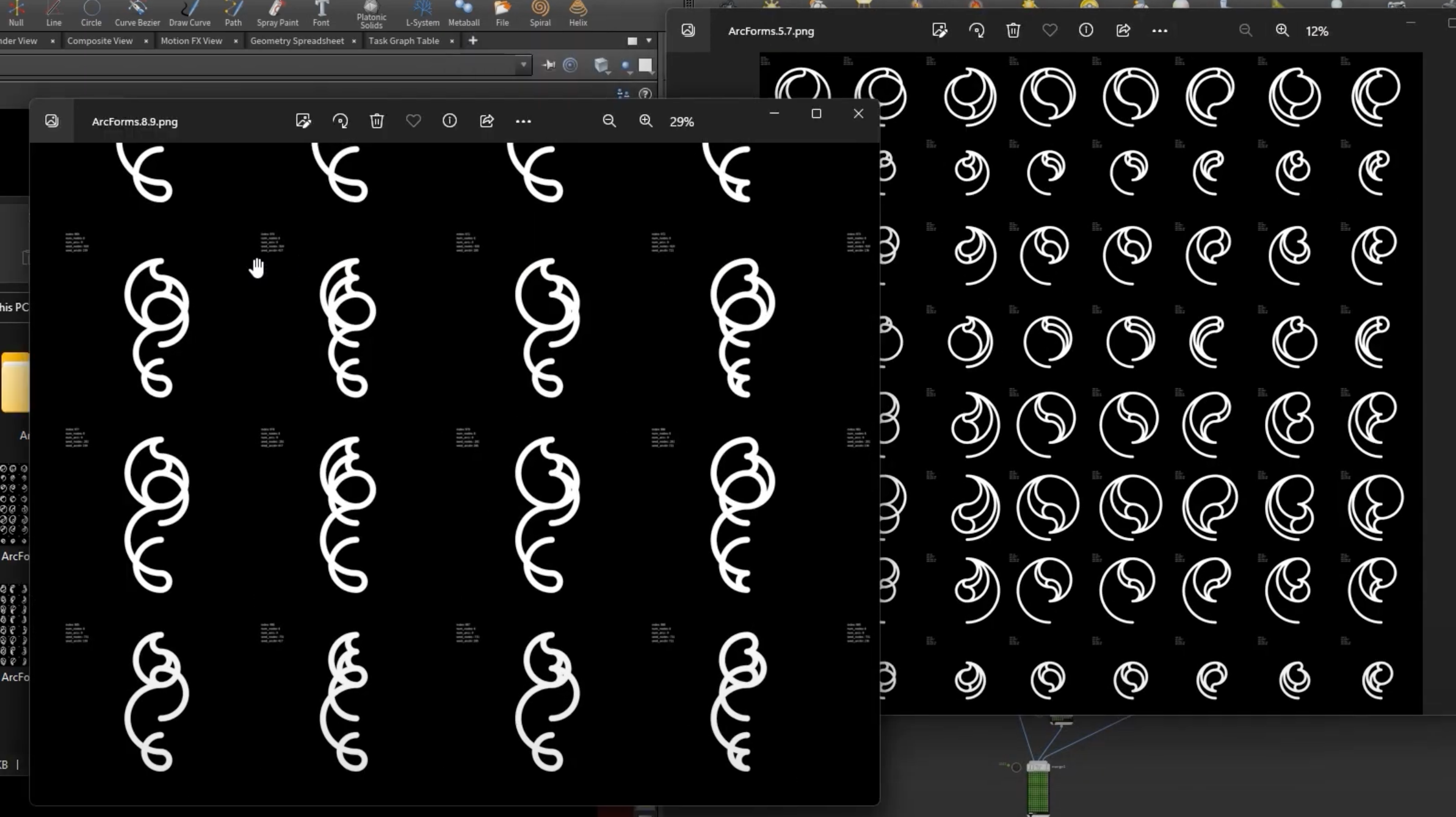Image resolution: width=1456 pixels, height=817 pixels.
Task: Favorite ArcForms.8.9.png with heart icon
Action: [413, 121]
